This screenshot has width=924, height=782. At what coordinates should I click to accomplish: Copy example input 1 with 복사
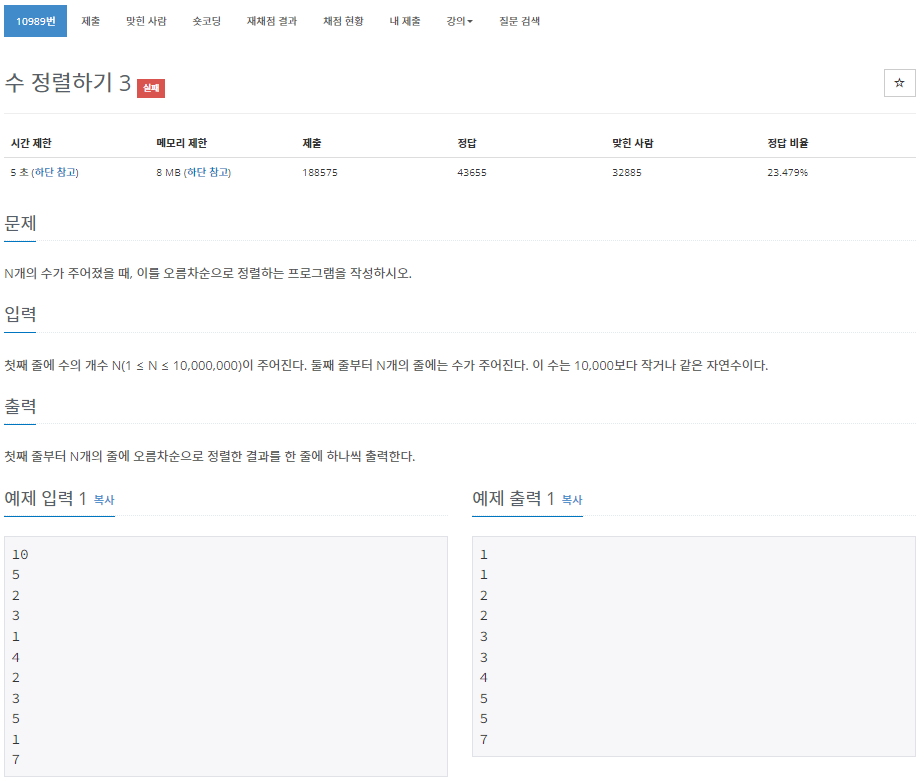[104, 500]
